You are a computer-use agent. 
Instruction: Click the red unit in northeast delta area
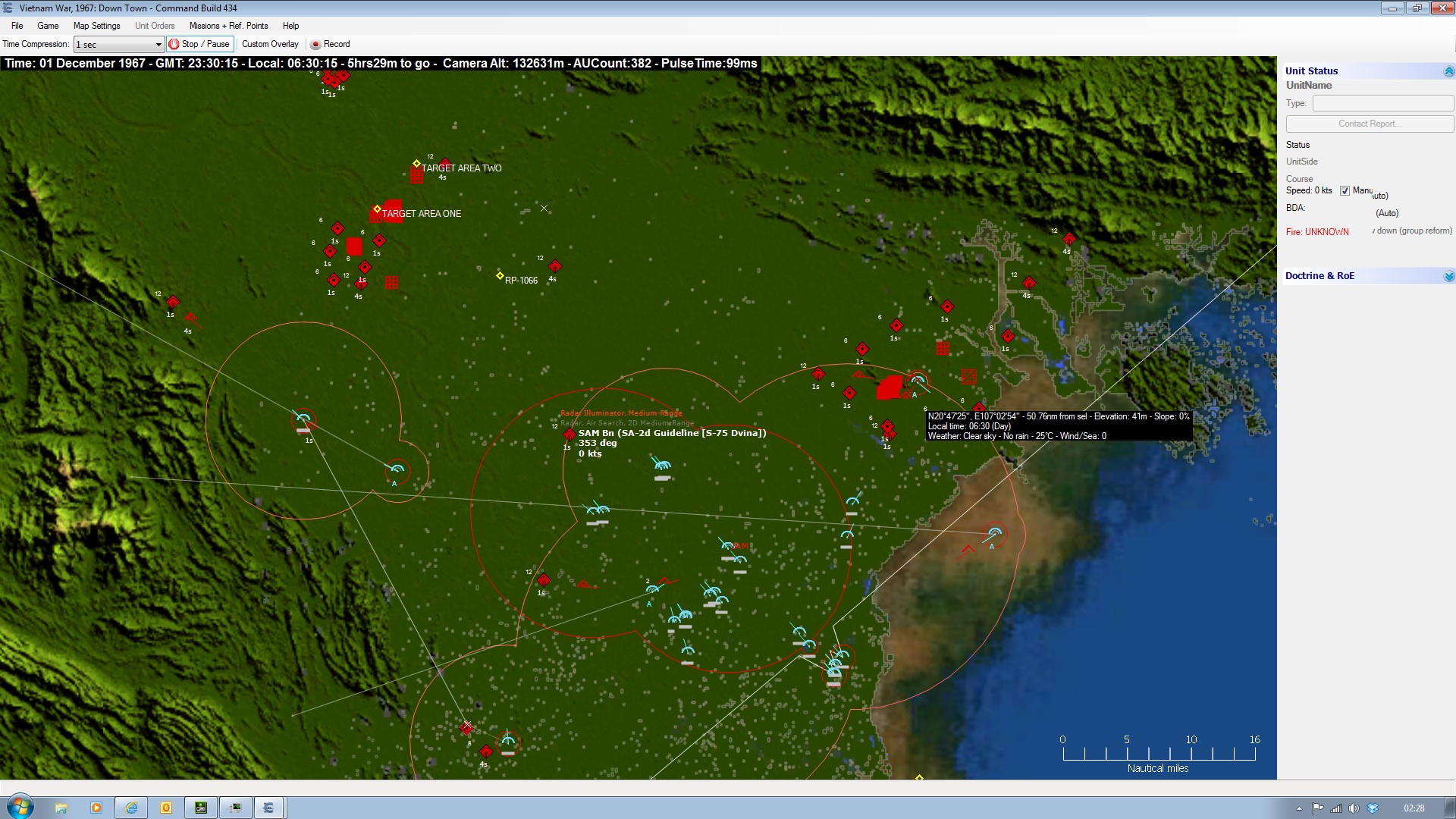point(1069,240)
